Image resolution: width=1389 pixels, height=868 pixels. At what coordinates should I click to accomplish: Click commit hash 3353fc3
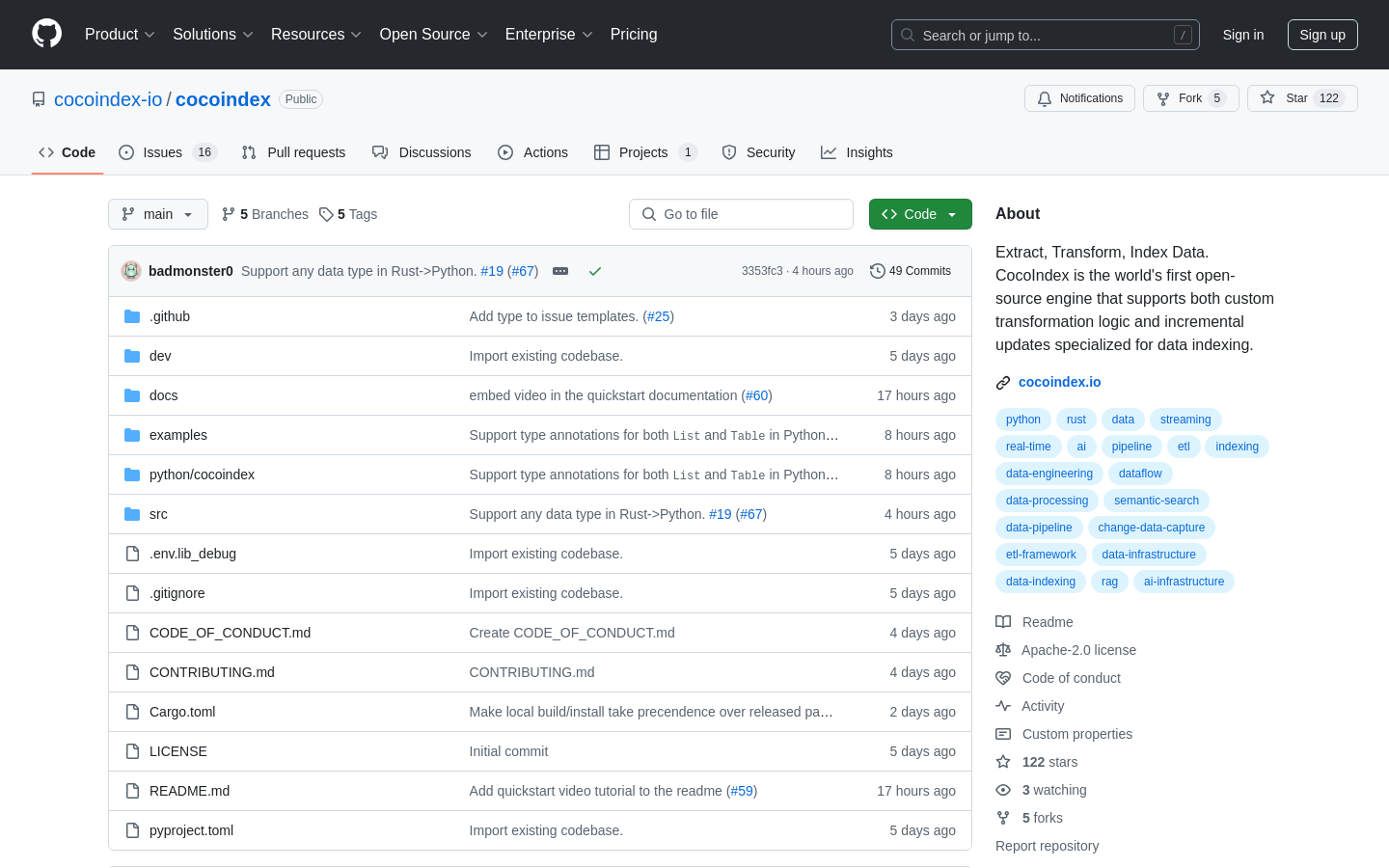(762, 271)
